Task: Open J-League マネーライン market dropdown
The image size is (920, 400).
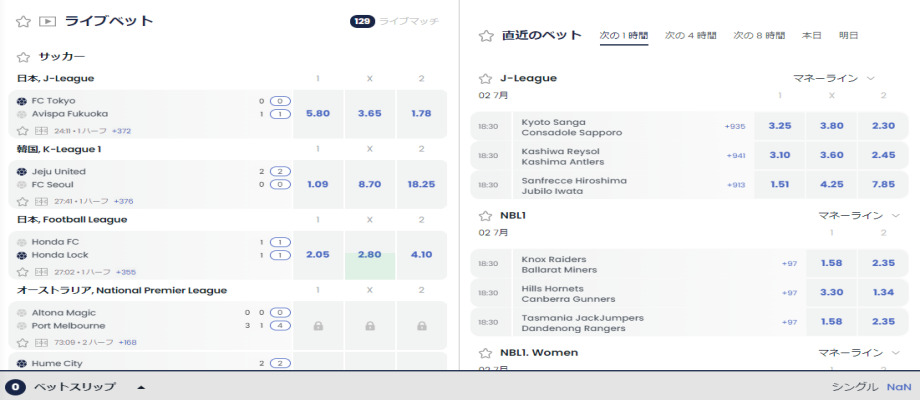Action: coord(834,79)
